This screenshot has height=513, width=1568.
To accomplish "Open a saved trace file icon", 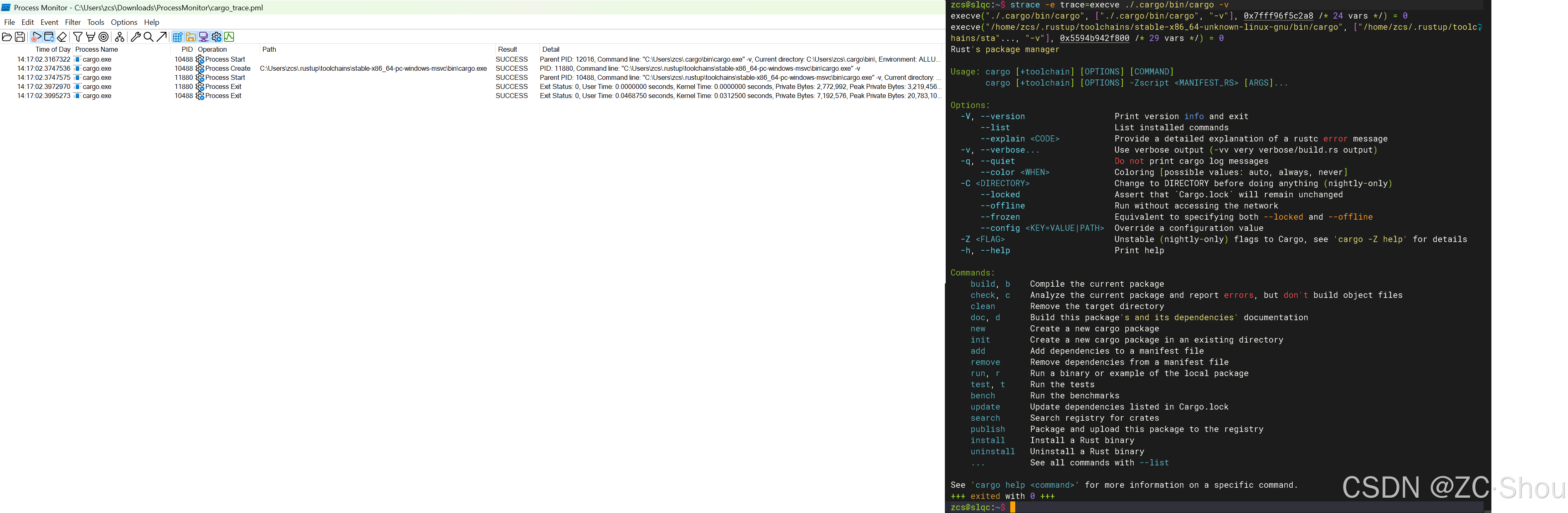I will click(7, 37).
